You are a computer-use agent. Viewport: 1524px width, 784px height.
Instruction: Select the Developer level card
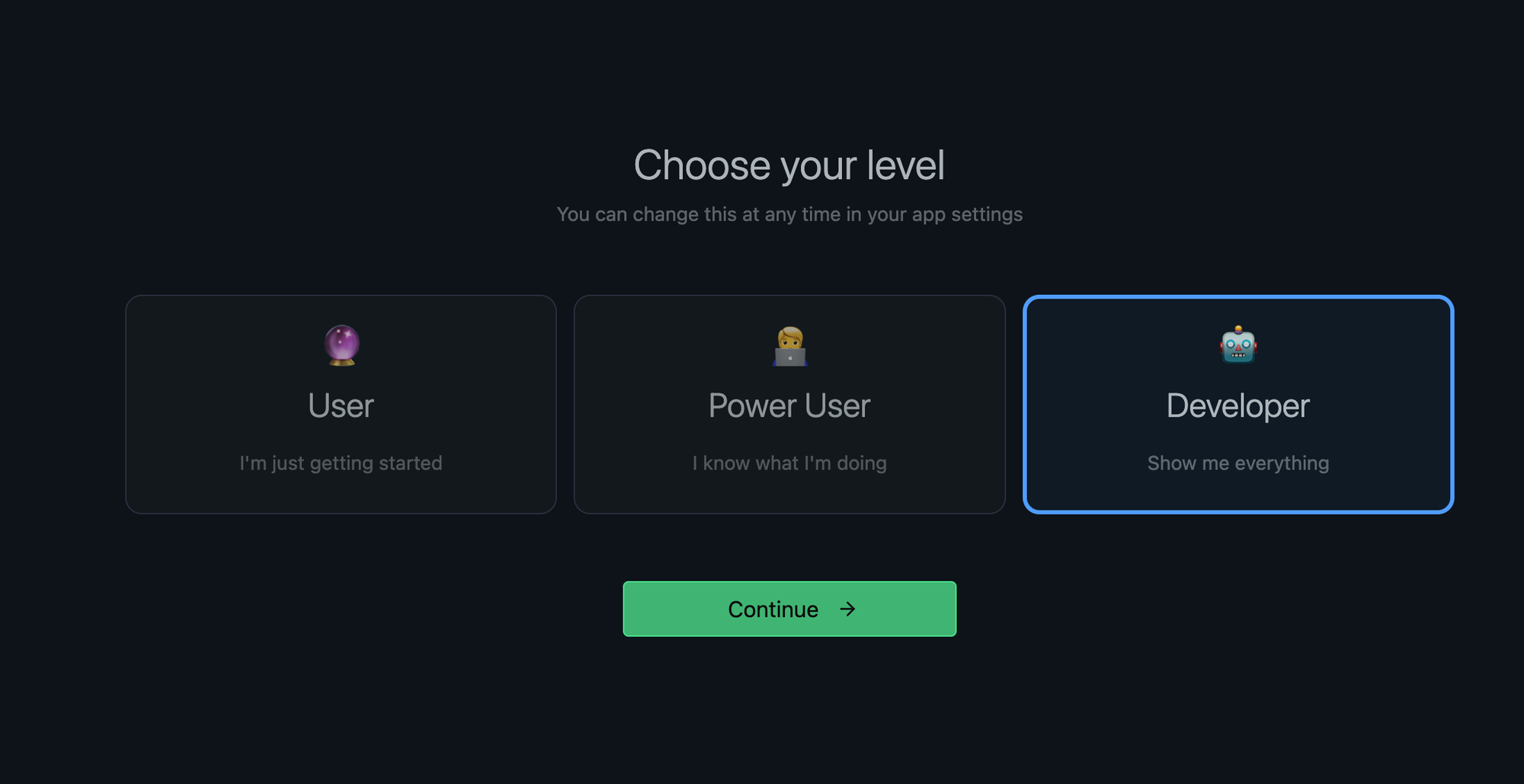coord(1238,405)
